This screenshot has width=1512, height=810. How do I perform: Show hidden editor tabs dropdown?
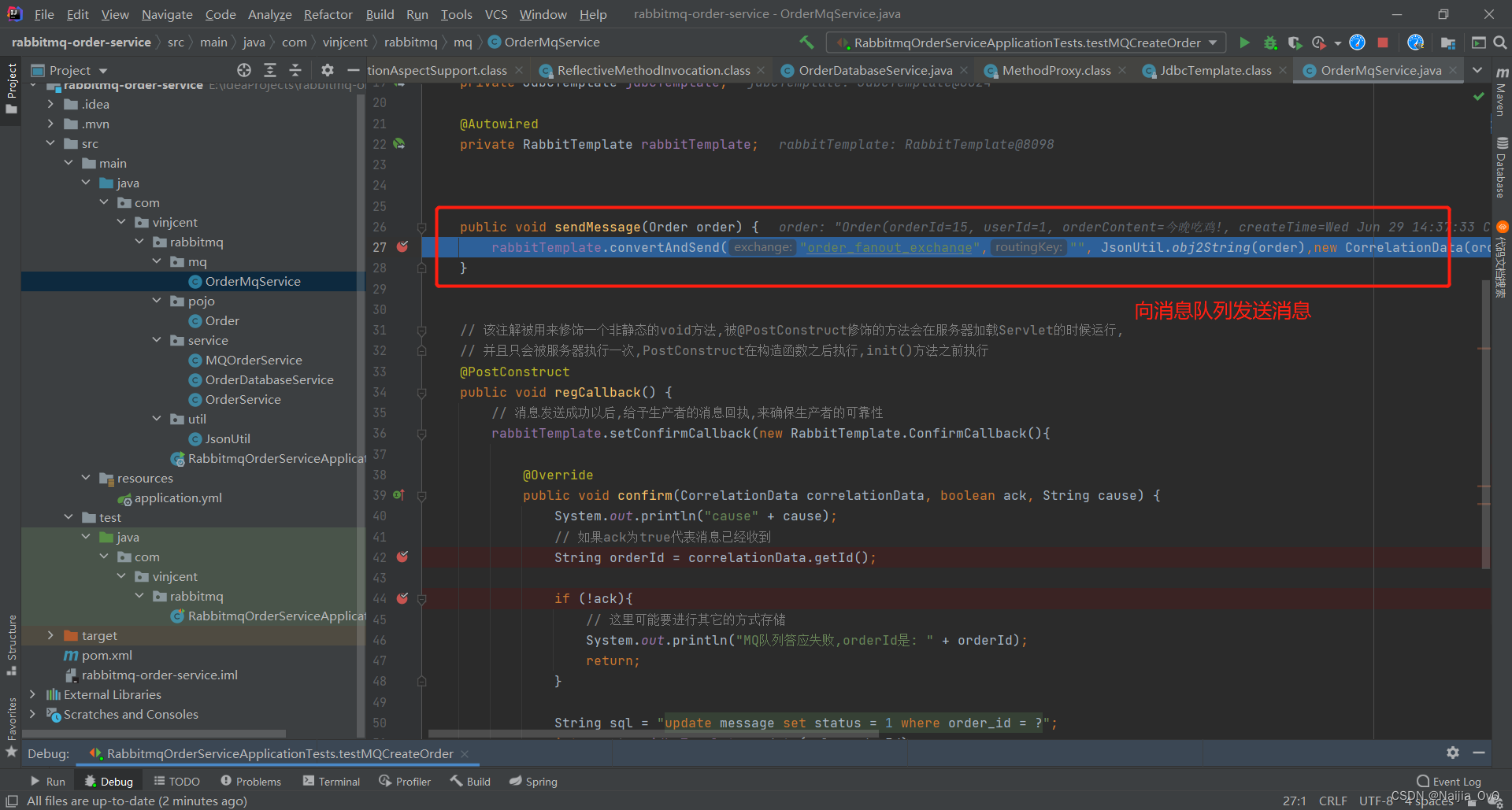click(x=1478, y=70)
